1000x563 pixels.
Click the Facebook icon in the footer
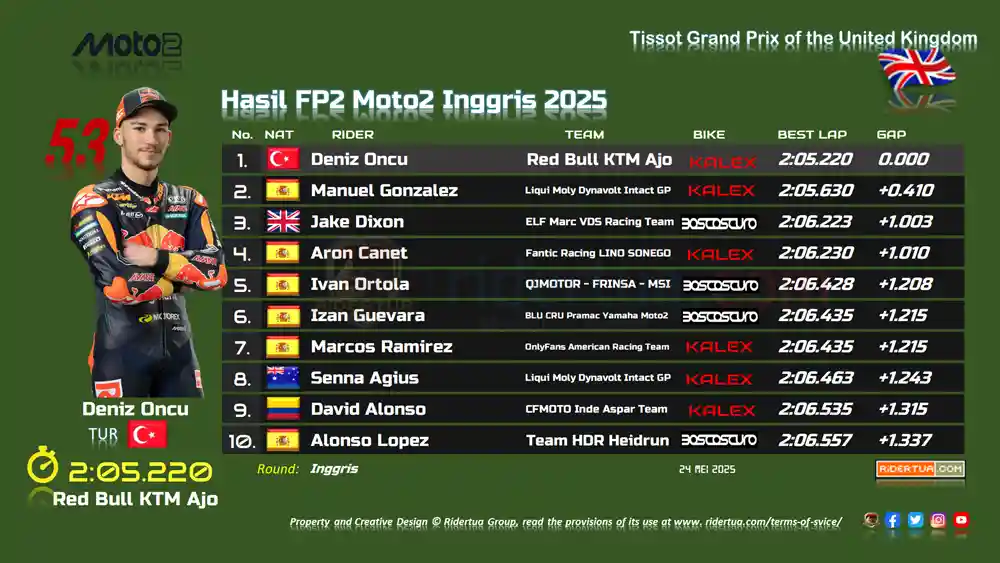click(892, 520)
